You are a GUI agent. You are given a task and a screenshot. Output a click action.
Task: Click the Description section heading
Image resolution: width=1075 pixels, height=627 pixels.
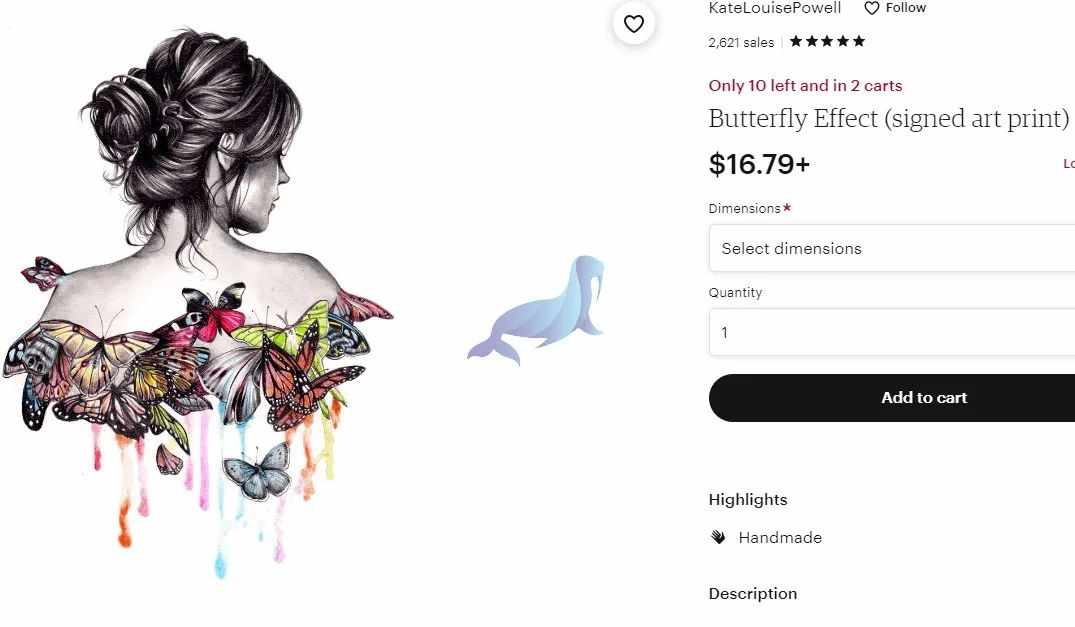(753, 593)
